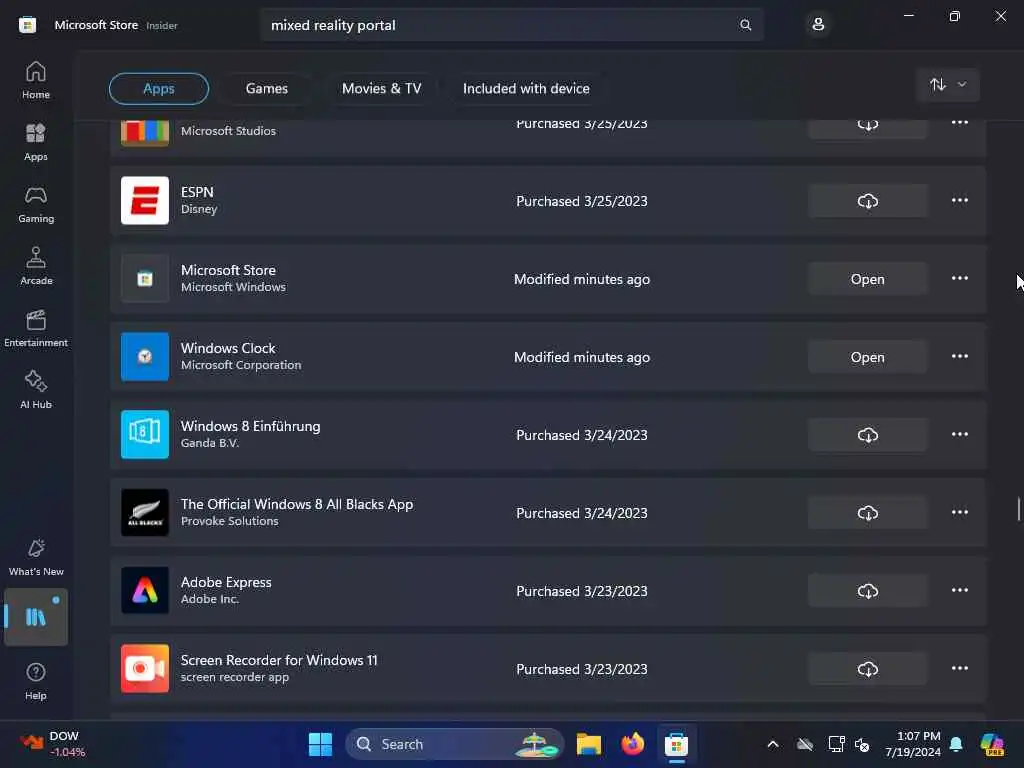Open the Arcade section
The width and height of the screenshot is (1024, 768).
point(36,266)
